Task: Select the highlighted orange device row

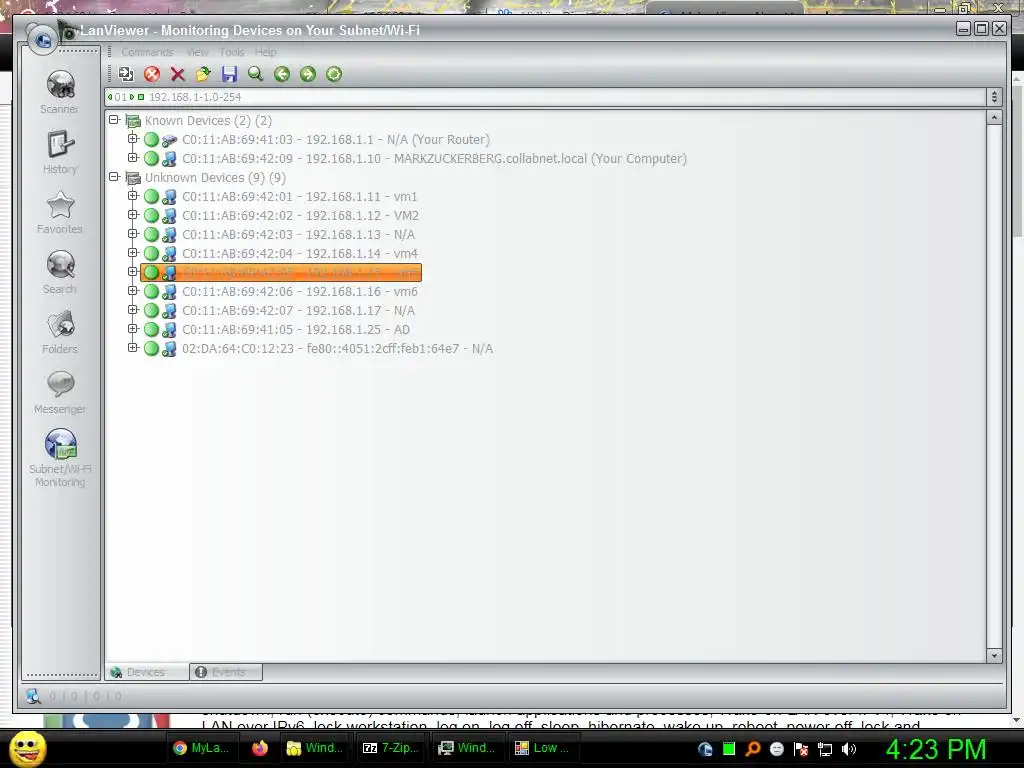Action: point(281,272)
